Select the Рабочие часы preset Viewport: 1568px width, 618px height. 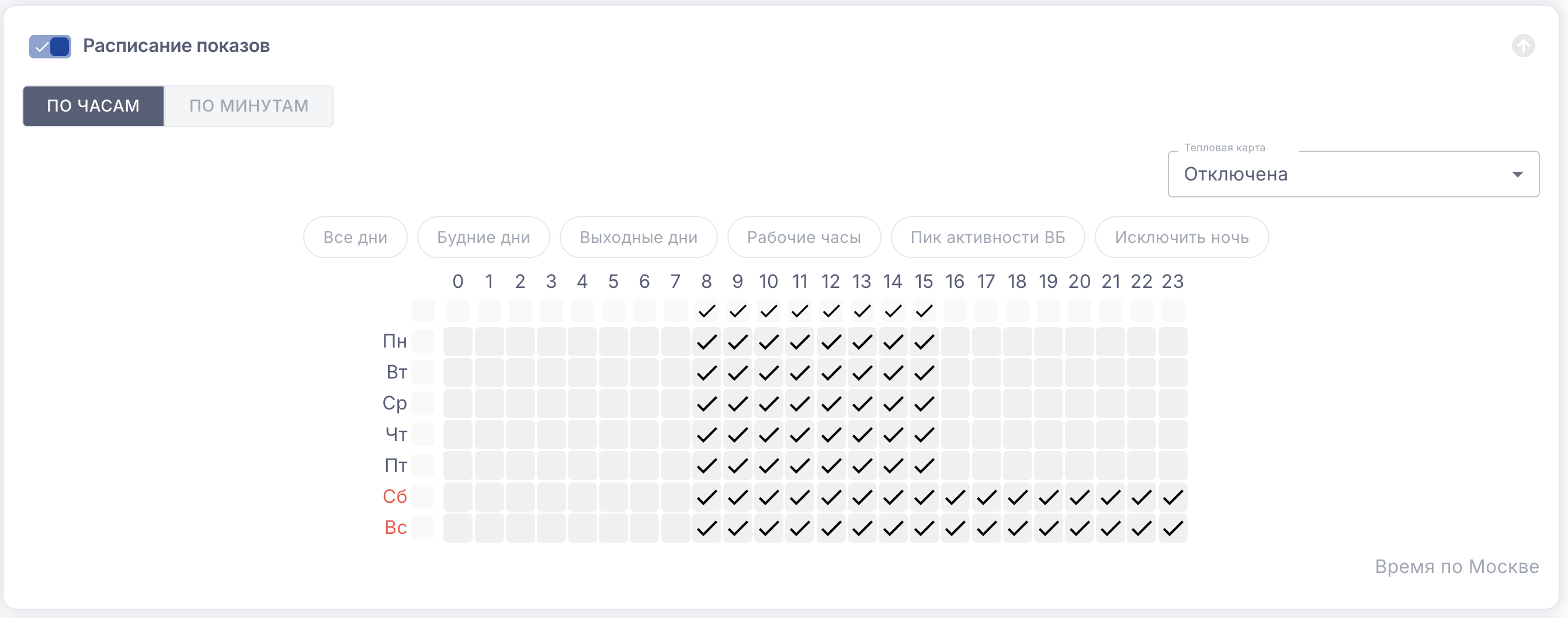tap(803, 238)
